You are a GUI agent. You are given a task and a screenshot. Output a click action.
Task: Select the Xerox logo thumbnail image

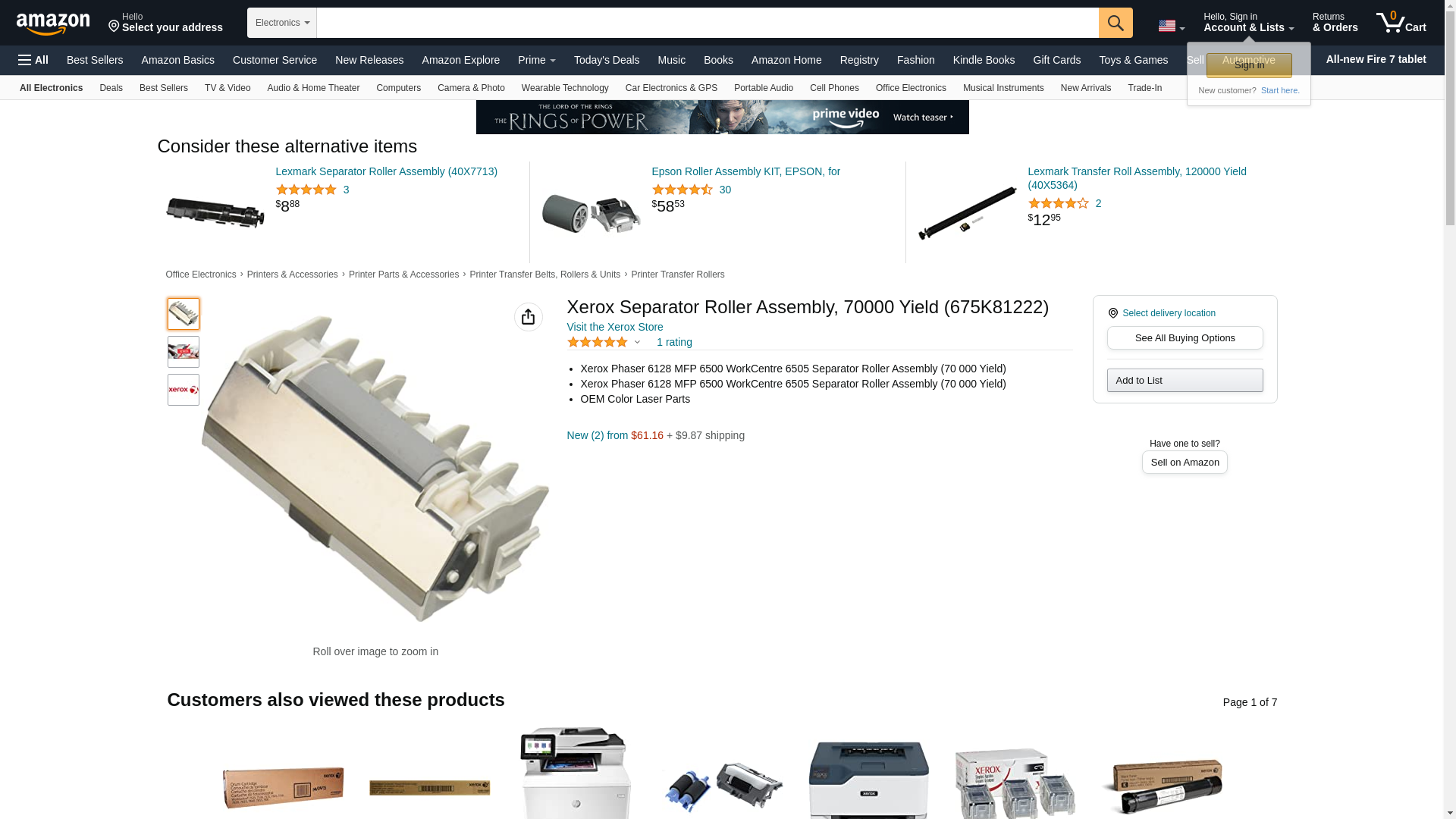[184, 390]
